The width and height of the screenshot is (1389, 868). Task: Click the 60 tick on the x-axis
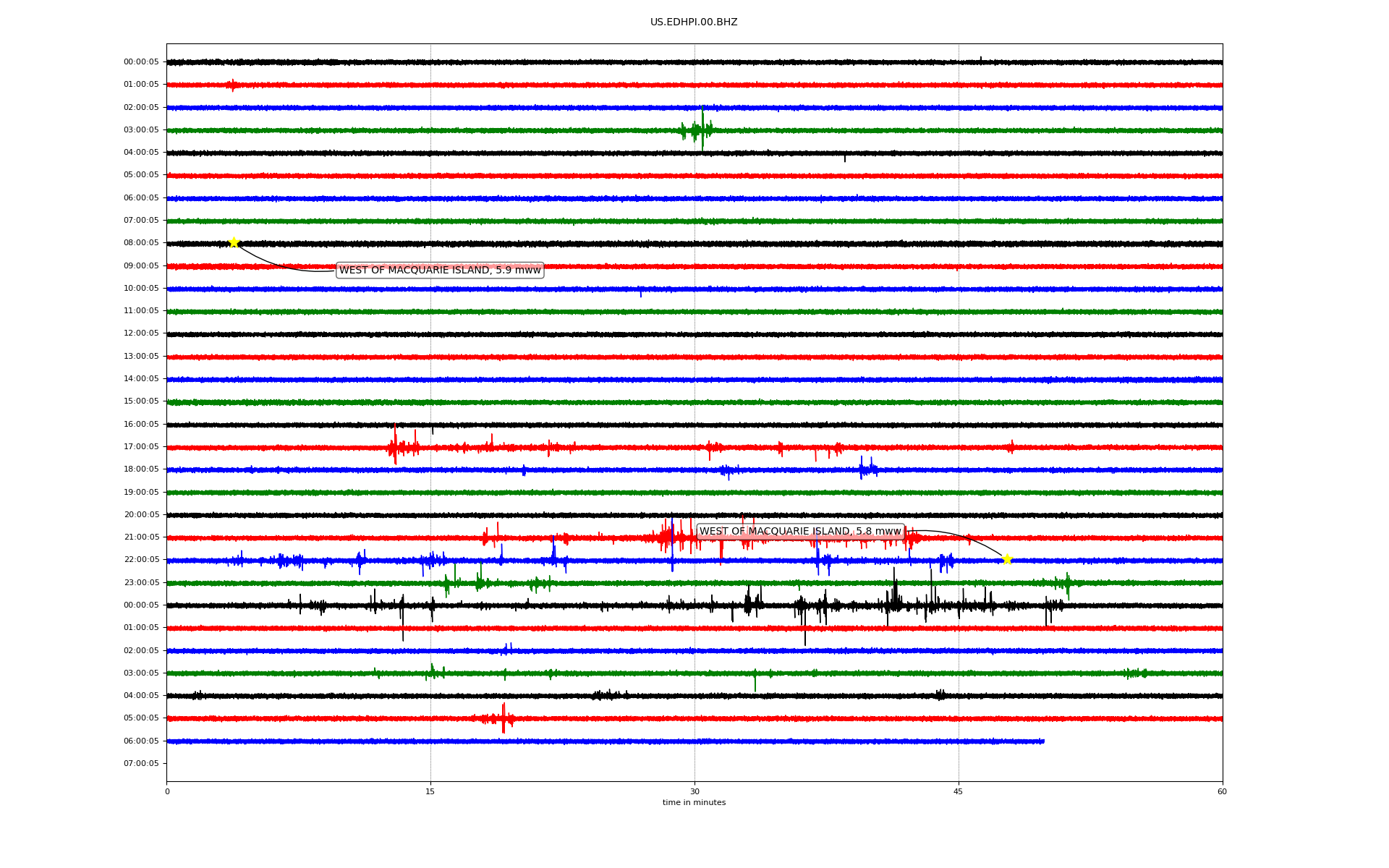(x=1222, y=791)
